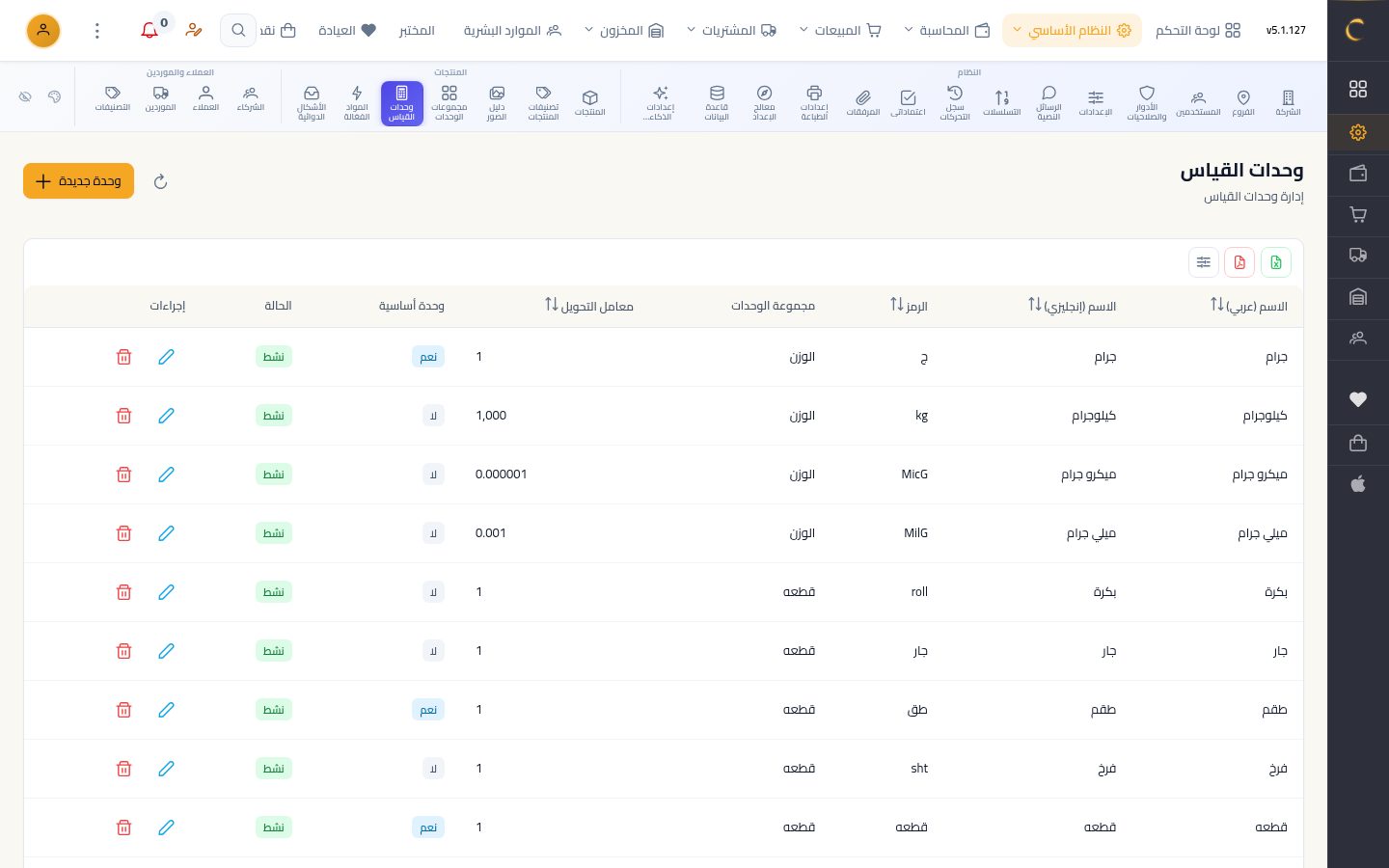Open the النظام الأساسي menu
Screen dimensions: 1389x868
pos(1072,31)
